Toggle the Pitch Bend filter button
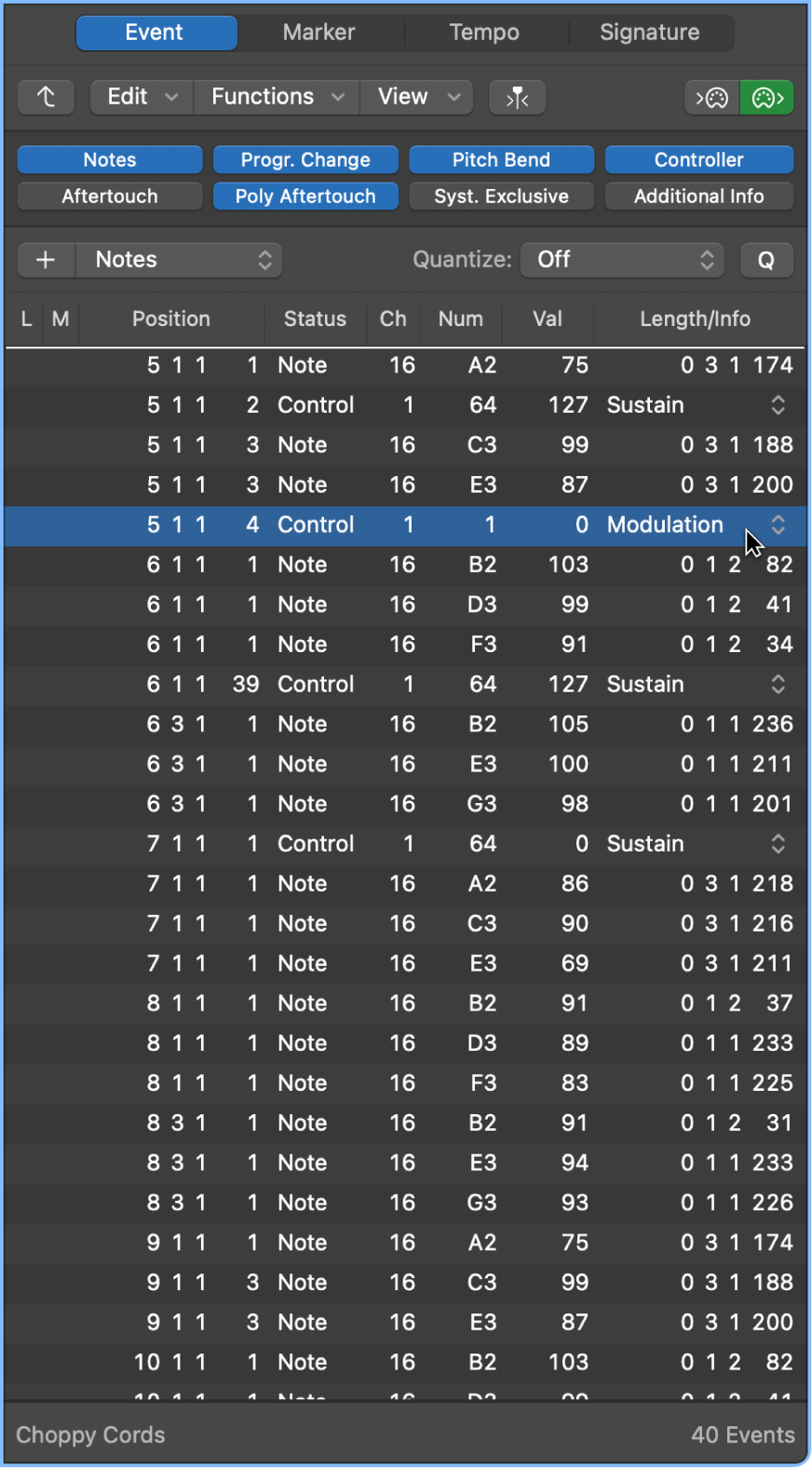Image resolution: width=812 pixels, height=1470 pixels. pyautogui.click(x=501, y=159)
